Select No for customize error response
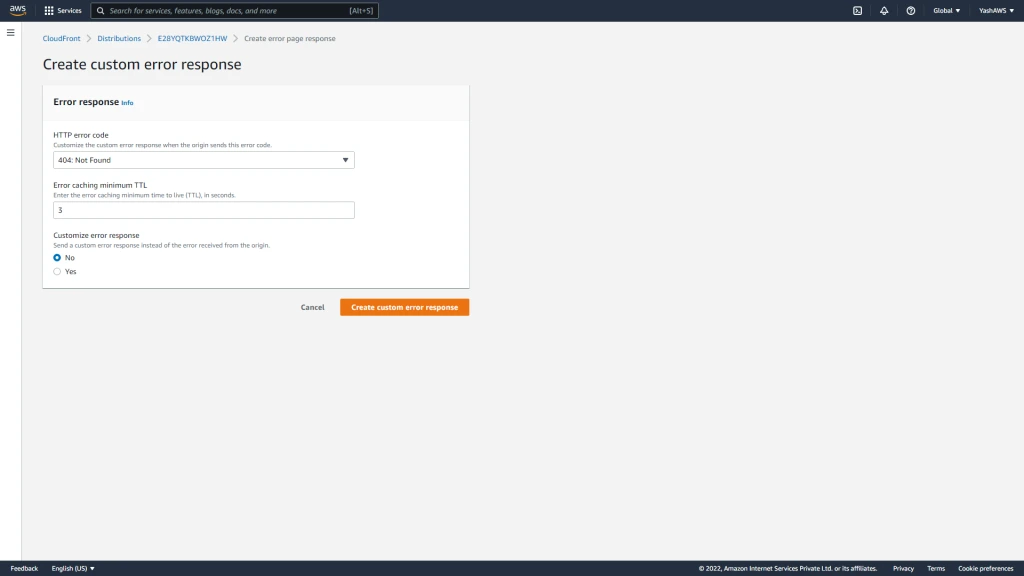This screenshot has width=1024, height=576. pyautogui.click(x=57, y=258)
